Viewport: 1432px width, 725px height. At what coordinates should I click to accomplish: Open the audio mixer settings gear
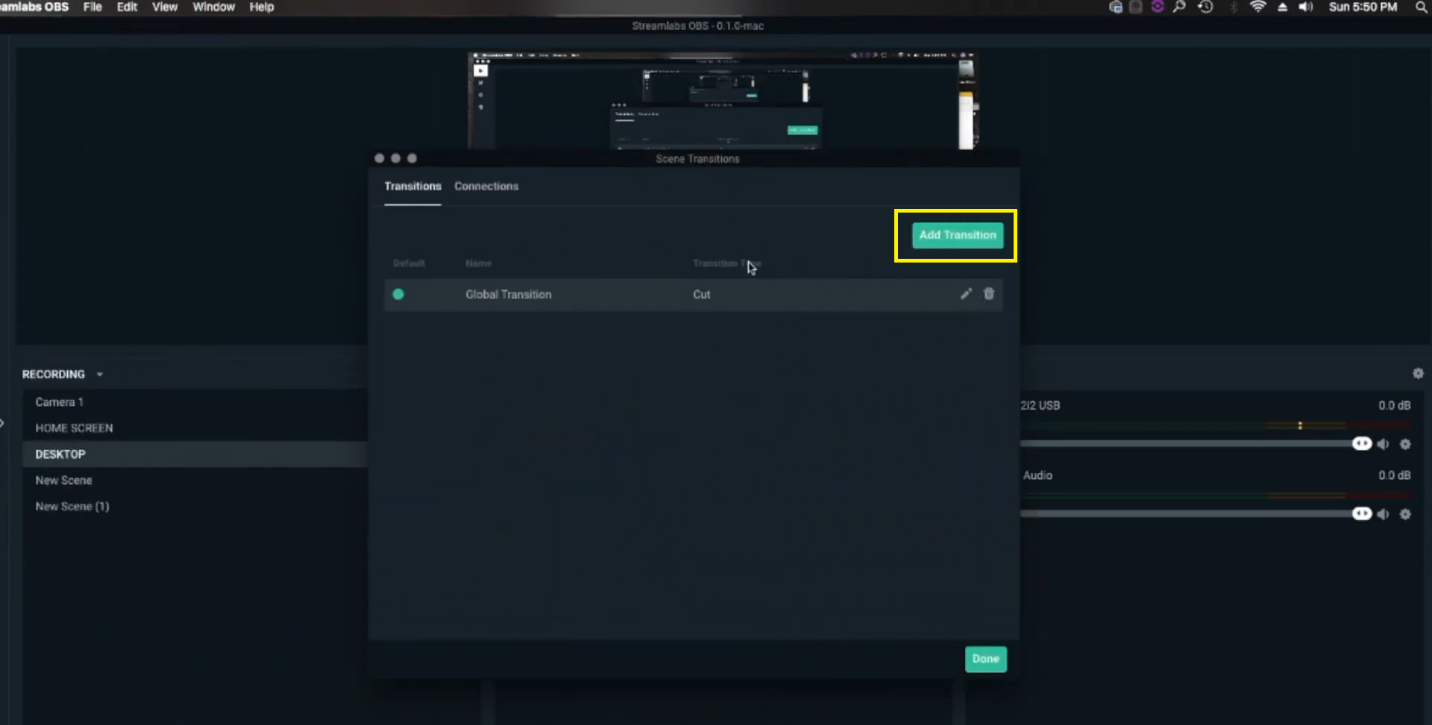tap(1418, 372)
